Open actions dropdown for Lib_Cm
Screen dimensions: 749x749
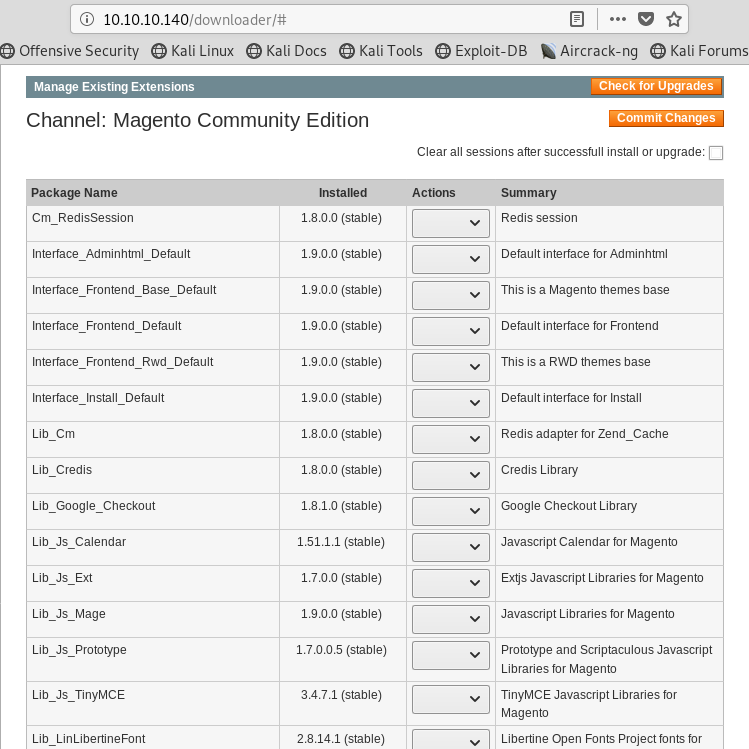click(x=450, y=439)
